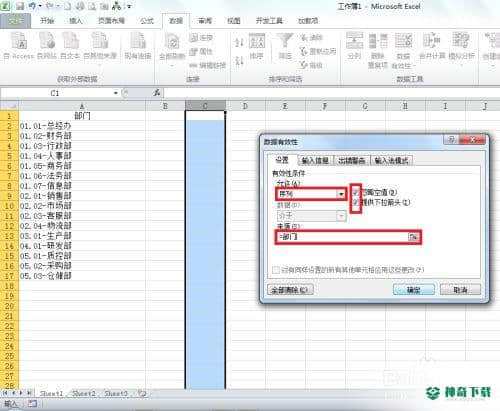Toggle the in-cell dropdown arrow checkbox
This screenshot has height=411, width=500.
pos(356,202)
